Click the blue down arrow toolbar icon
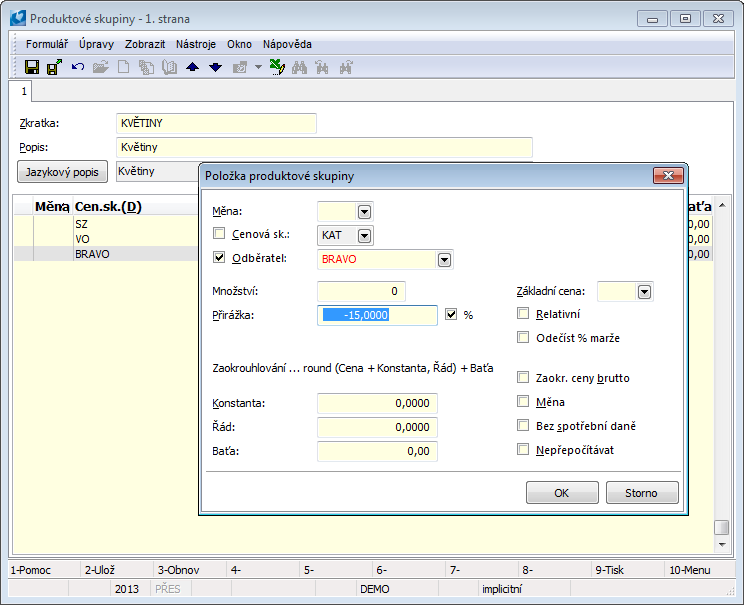This screenshot has width=744, height=605. (215, 67)
